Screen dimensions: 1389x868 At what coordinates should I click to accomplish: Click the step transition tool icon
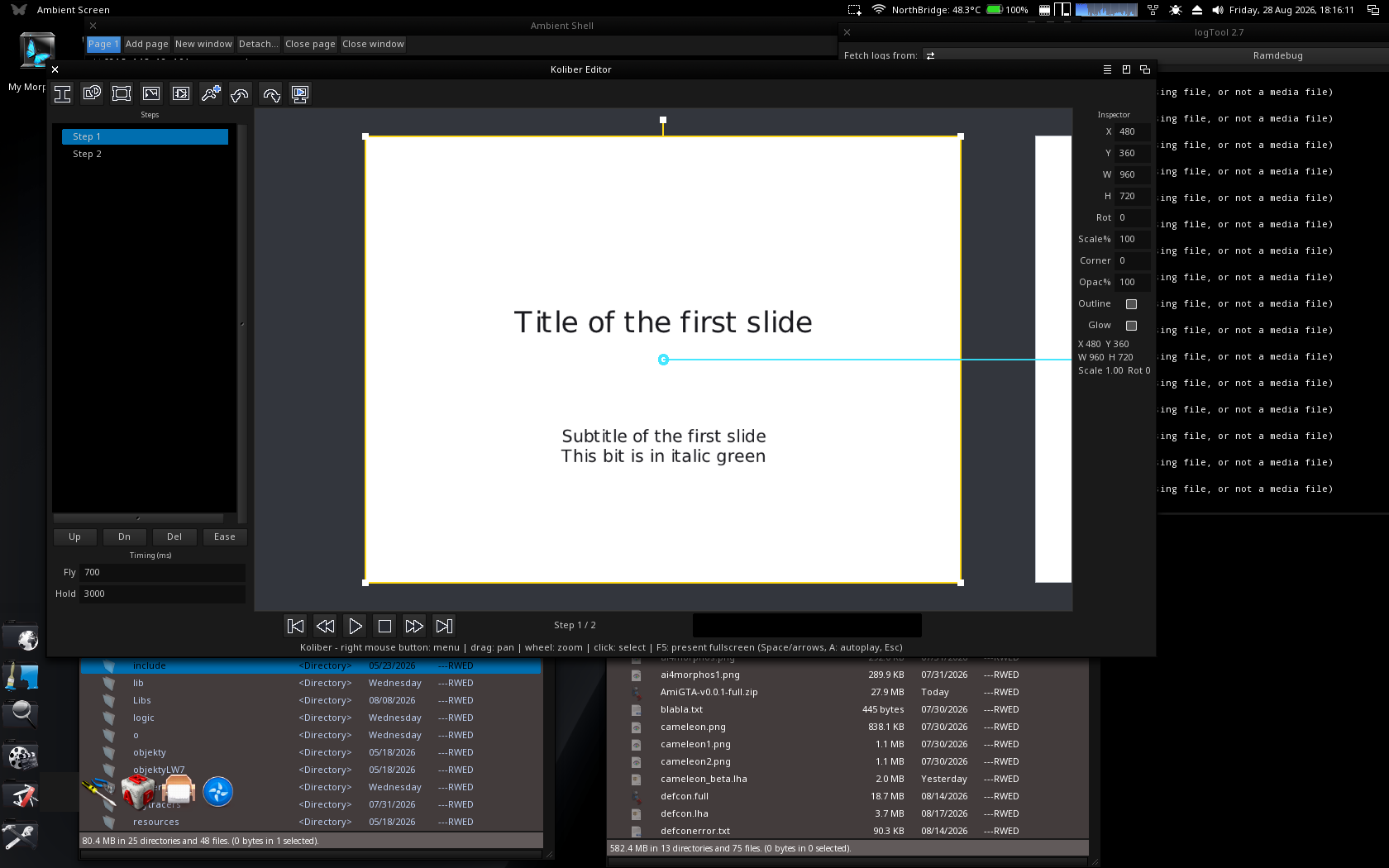coord(181,94)
